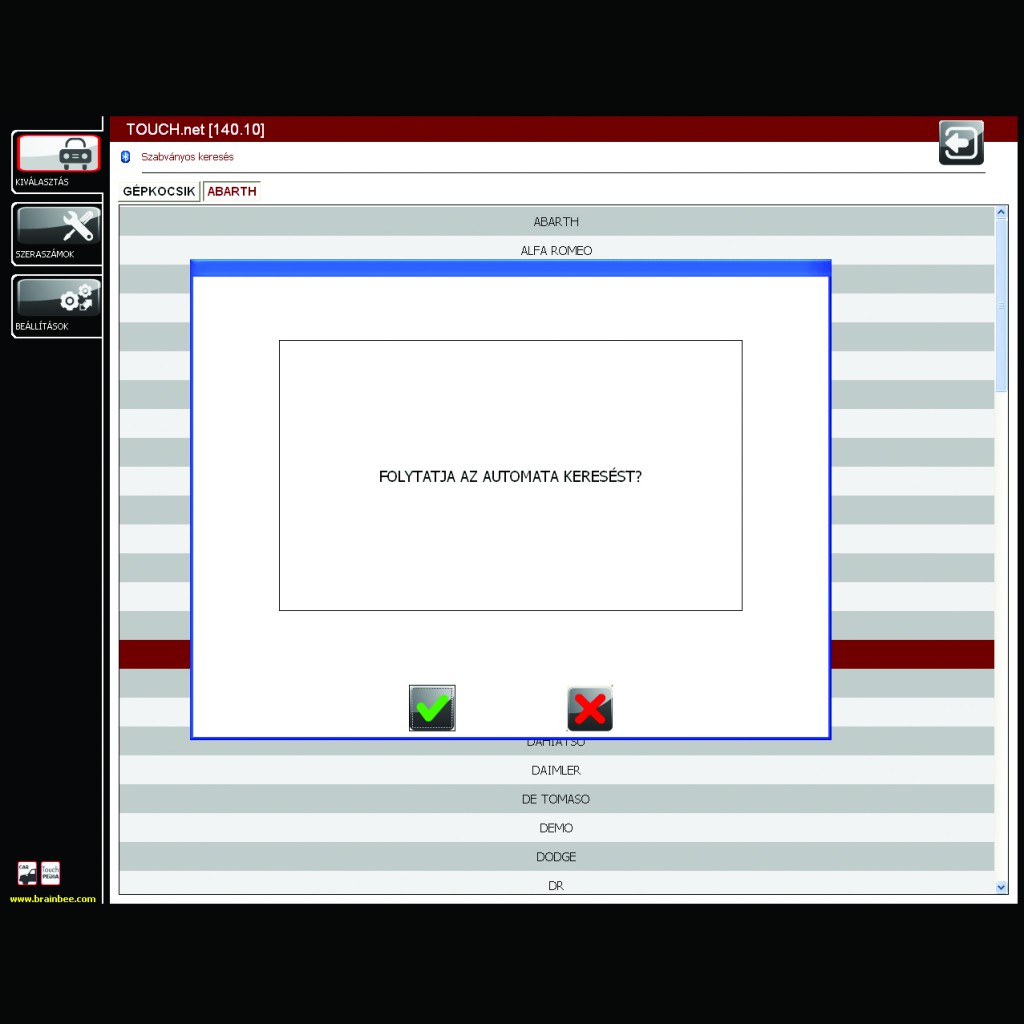Switch to the ABARTH tab
This screenshot has height=1024, width=1024.
tap(232, 191)
